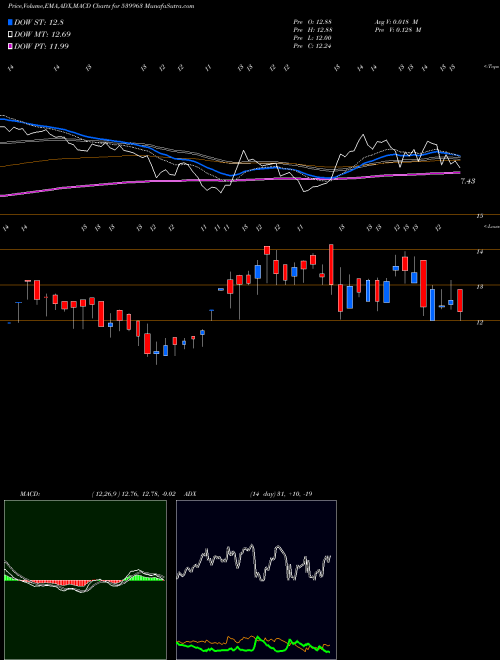Click the magenta DOW PT legend swatch

point(10,46)
